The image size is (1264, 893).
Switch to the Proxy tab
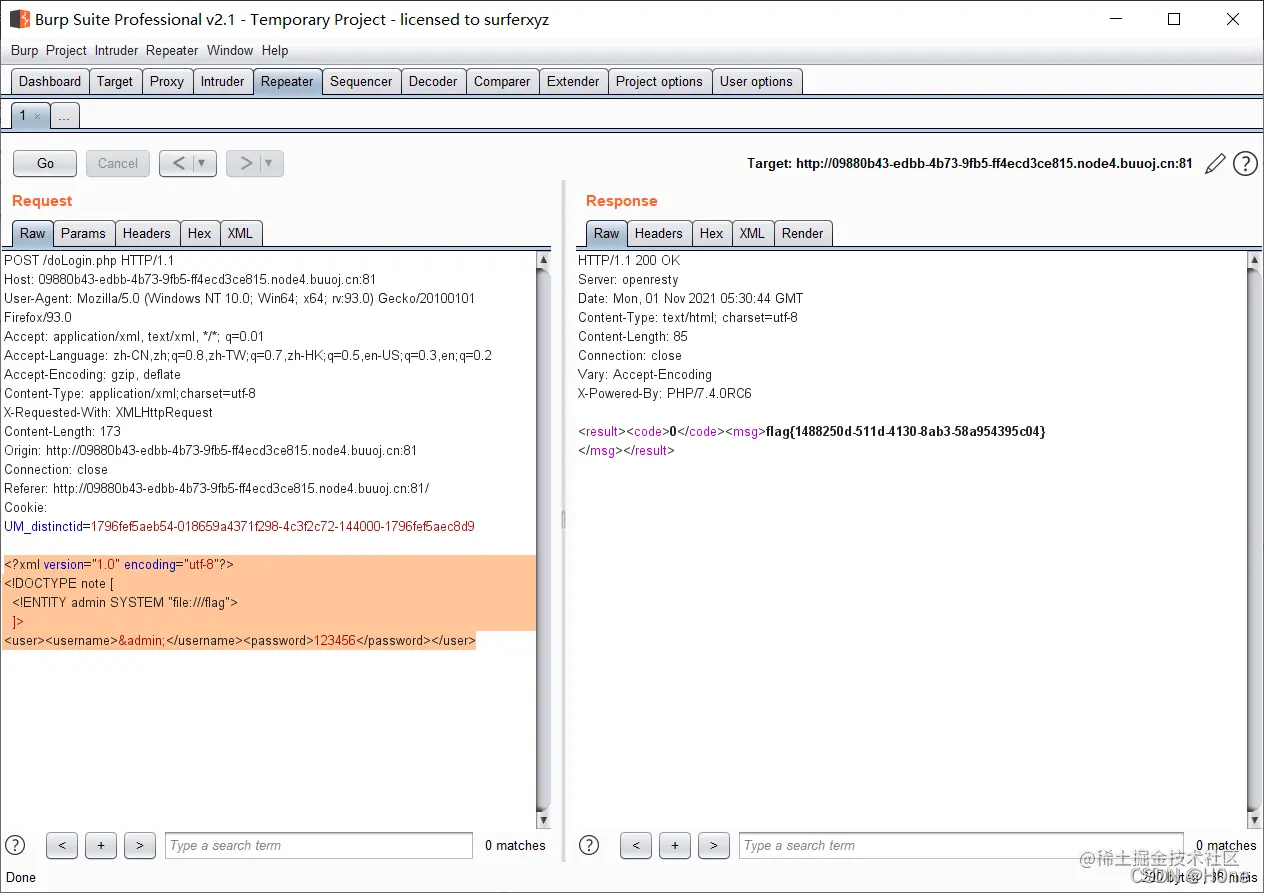[x=167, y=82]
